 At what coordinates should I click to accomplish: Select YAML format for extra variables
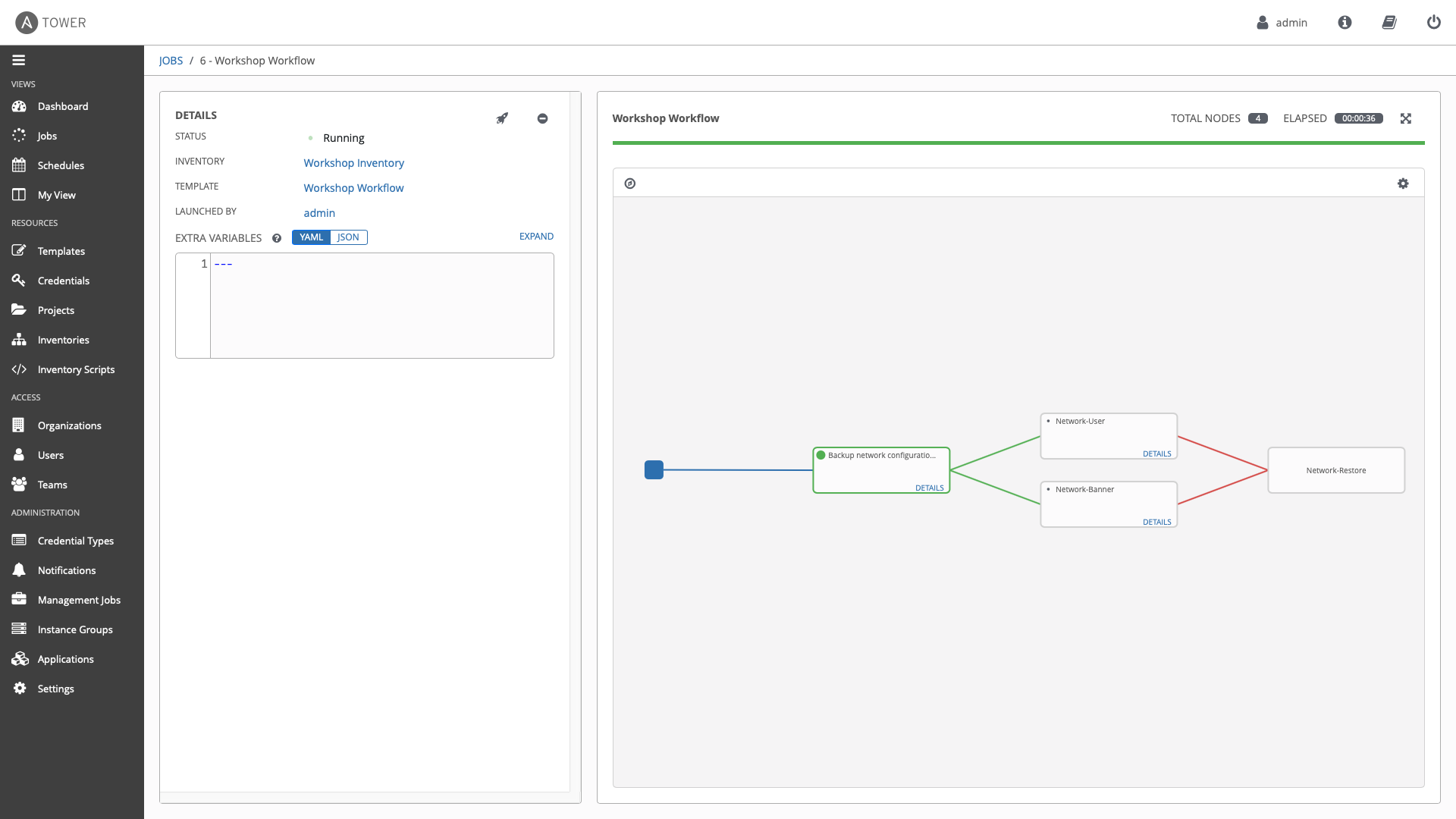(x=311, y=237)
